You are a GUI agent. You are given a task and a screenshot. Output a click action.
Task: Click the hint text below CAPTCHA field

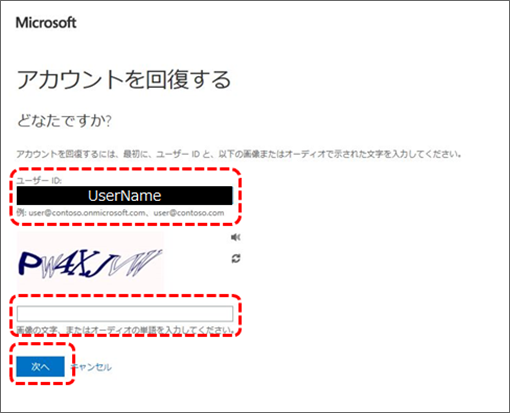[125, 330]
